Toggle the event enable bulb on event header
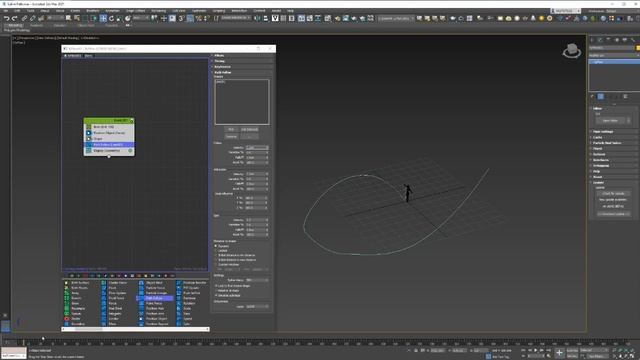Image resolution: width=640 pixels, height=360 pixels. (131, 121)
